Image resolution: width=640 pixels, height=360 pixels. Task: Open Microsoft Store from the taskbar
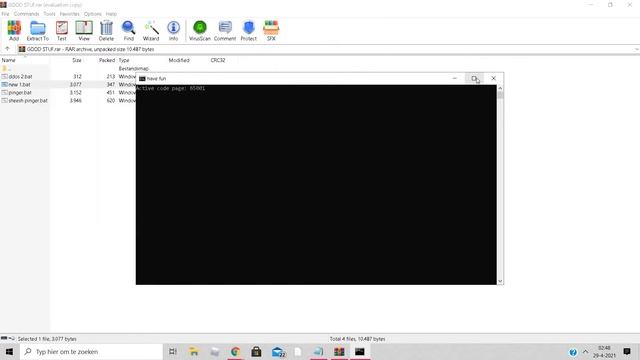click(256, 352)
